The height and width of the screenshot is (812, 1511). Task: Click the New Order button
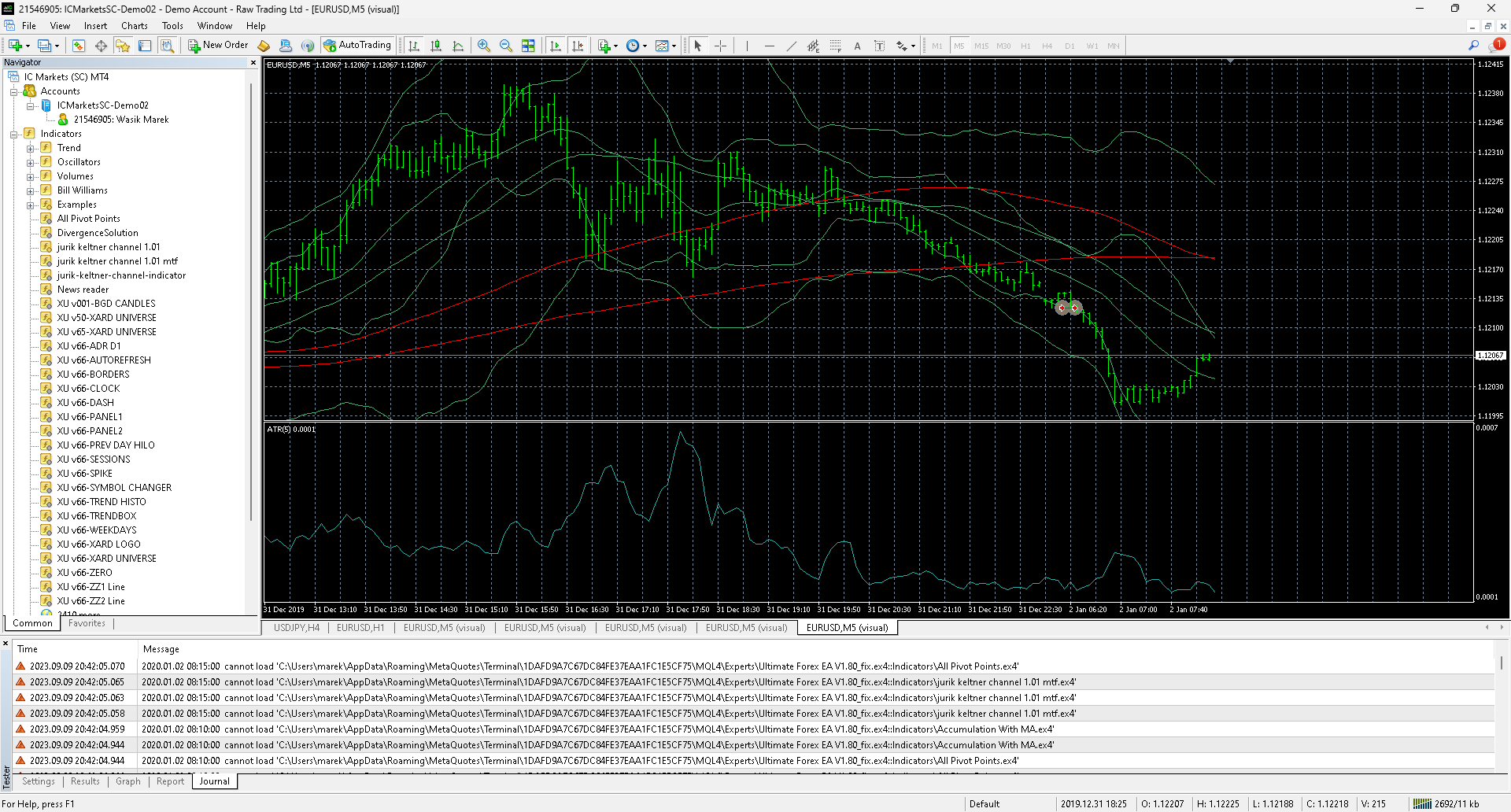pos(218,46)
